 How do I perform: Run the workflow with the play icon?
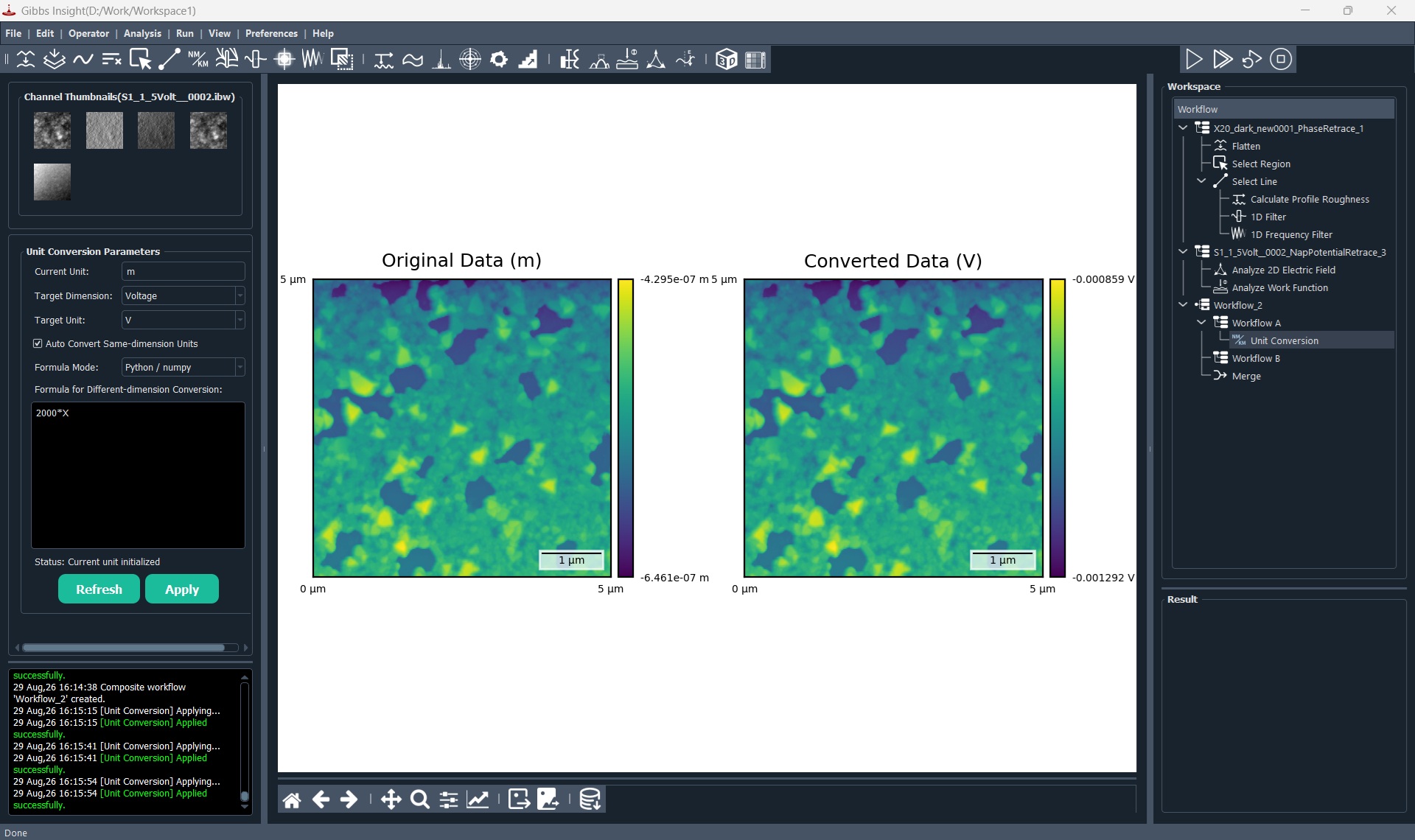[1194, 59]
